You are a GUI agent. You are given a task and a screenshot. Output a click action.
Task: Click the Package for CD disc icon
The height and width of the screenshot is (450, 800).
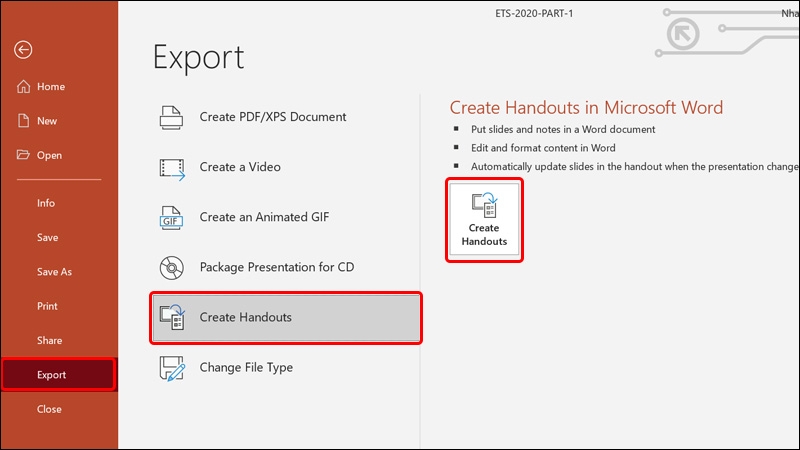(171, 267)
